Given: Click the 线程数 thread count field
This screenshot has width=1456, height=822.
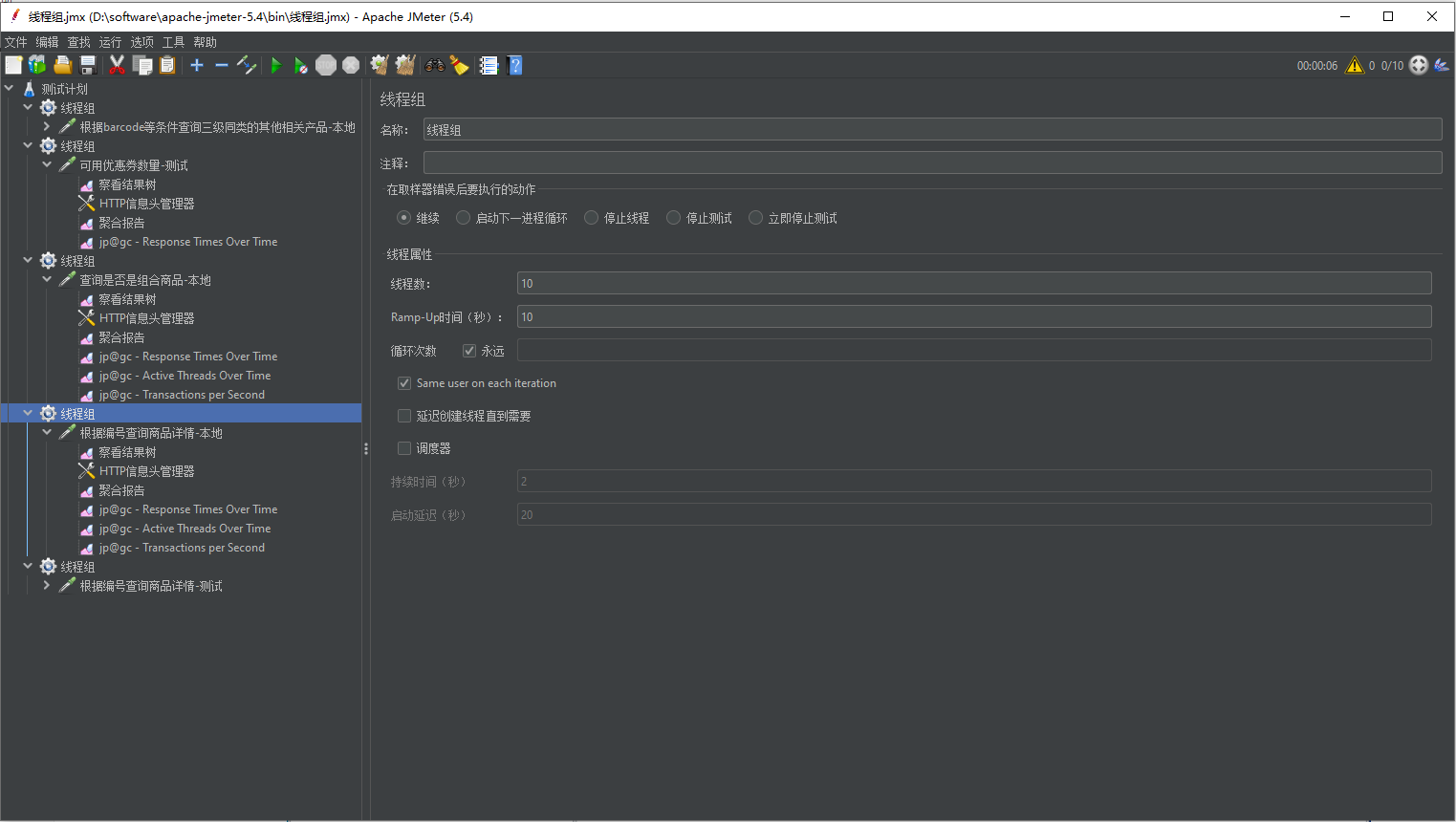Looking at the screenshot, I should point(974,283).
